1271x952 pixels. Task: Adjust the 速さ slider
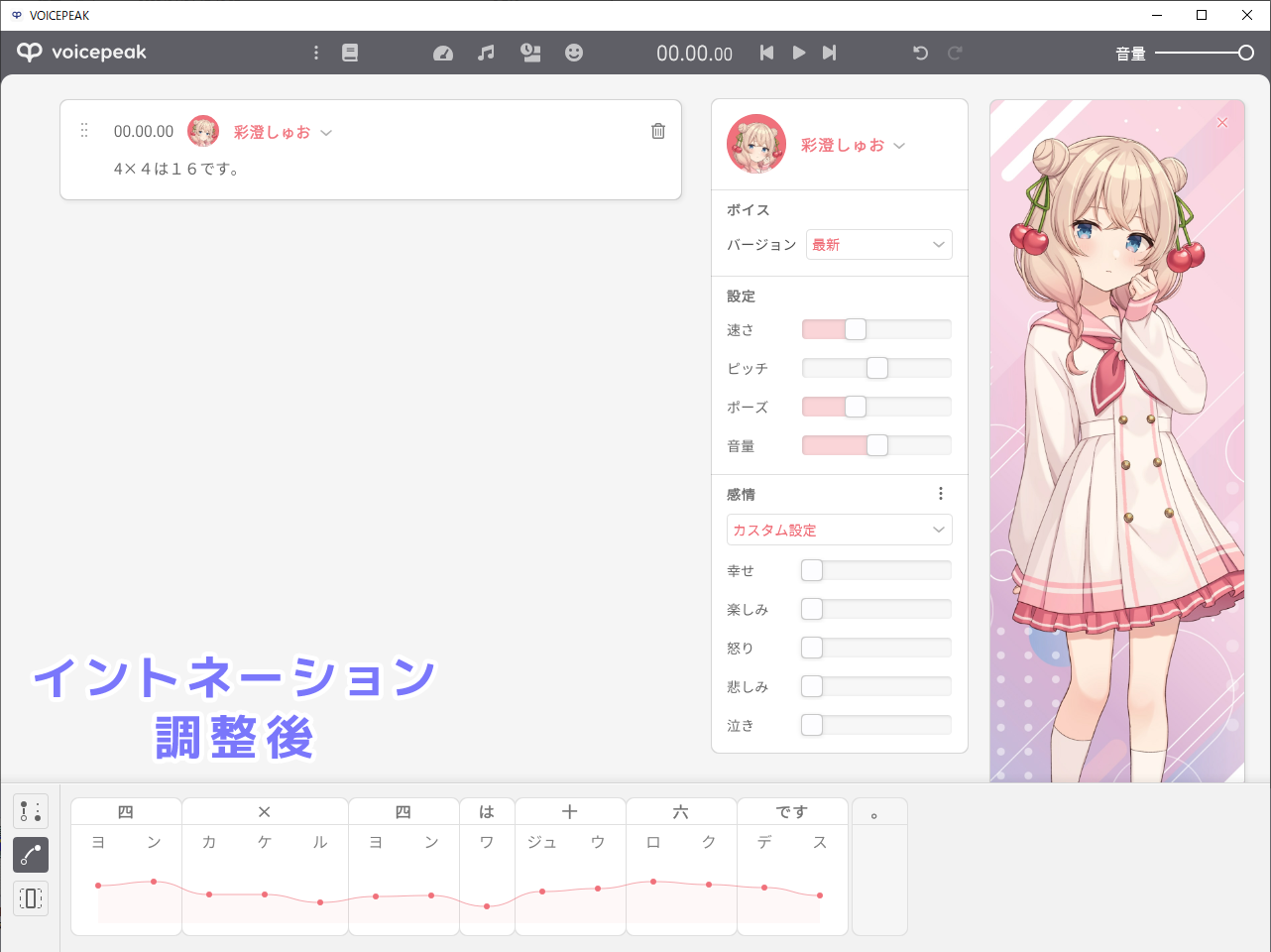(x=876, y=329)
